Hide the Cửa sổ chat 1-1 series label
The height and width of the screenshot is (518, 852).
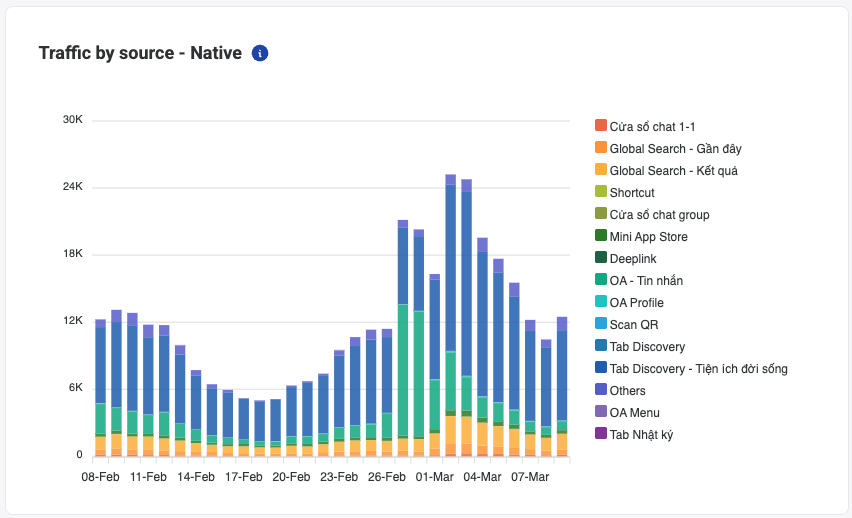[x=652, y=127]
